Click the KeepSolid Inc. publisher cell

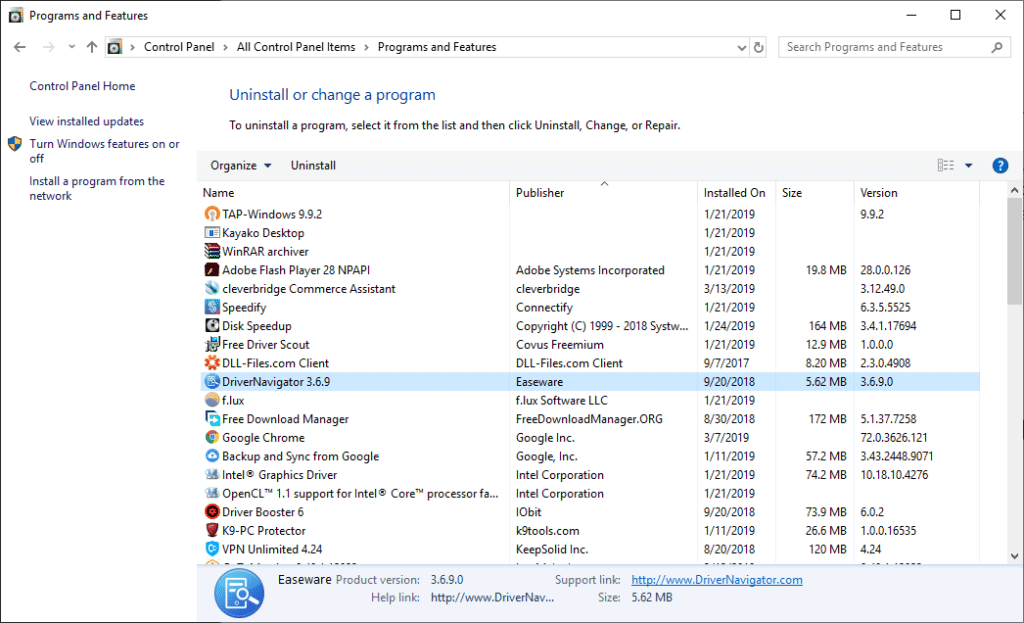pos(552,549)
